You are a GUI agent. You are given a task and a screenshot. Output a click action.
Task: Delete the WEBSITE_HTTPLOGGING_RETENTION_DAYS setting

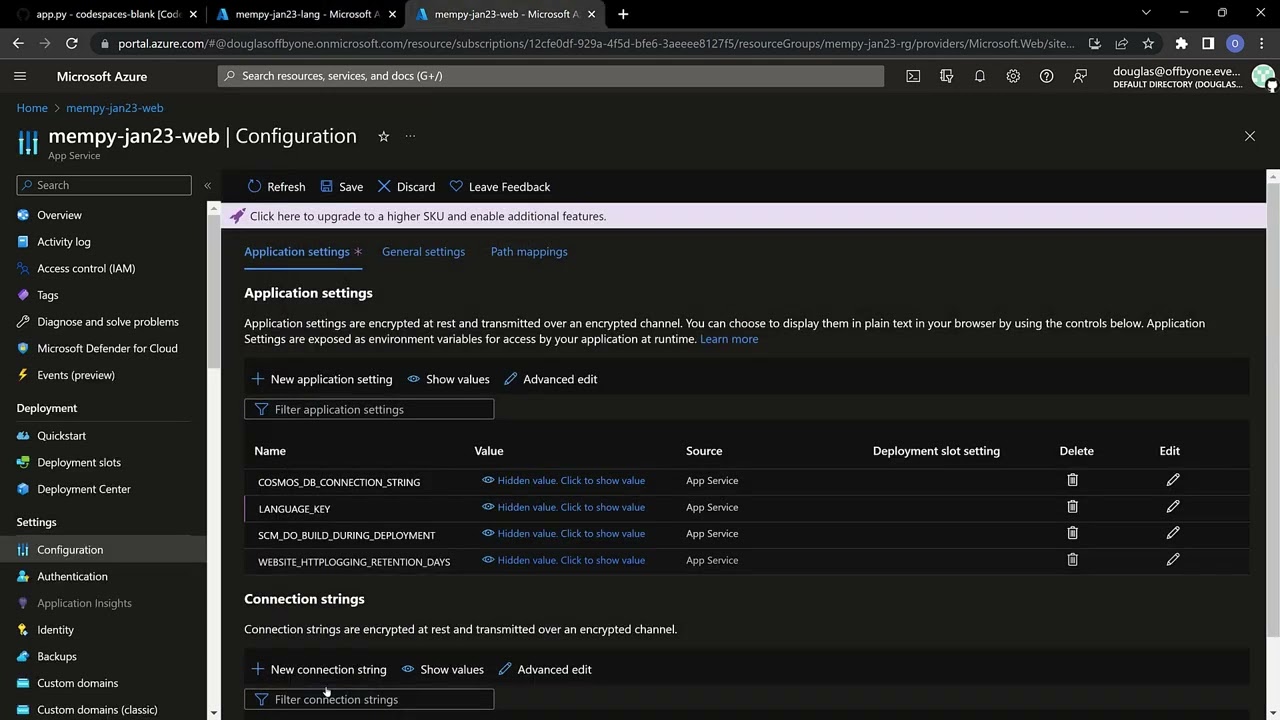click(1072, 560)
